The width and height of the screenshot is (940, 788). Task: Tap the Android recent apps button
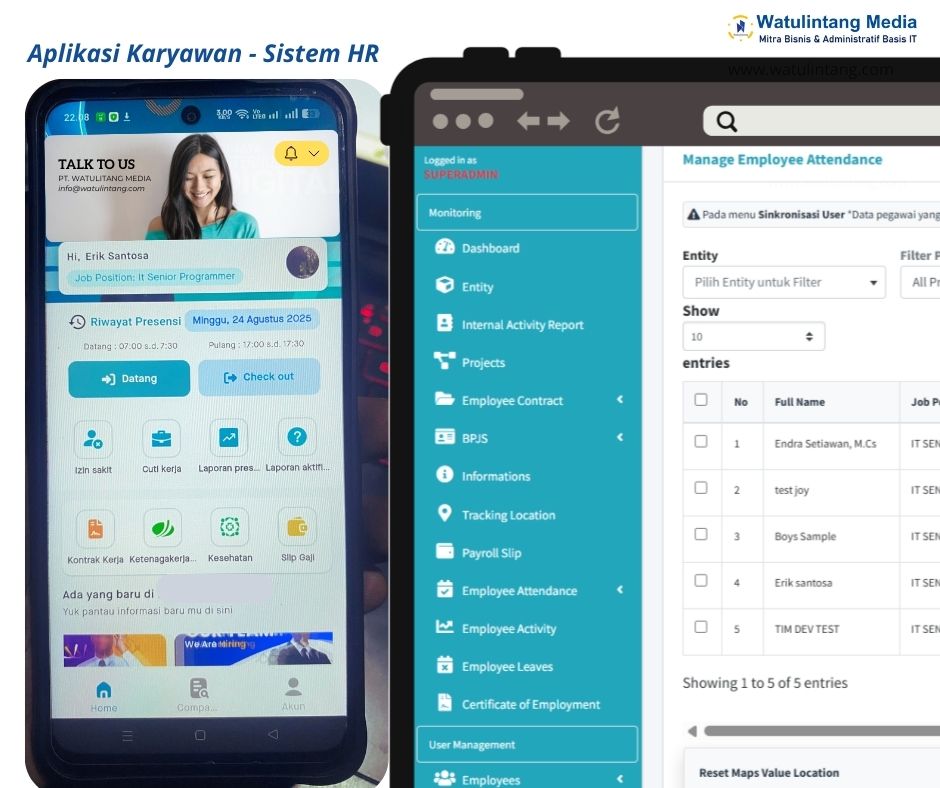[127, 735]
